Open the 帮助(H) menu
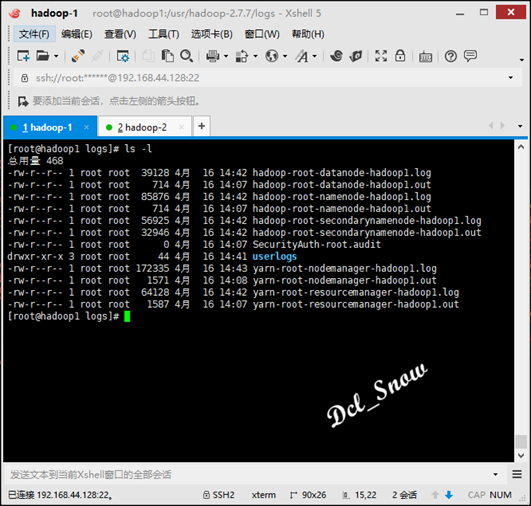This screenshot has width=531, height=506. pos(308,34)
